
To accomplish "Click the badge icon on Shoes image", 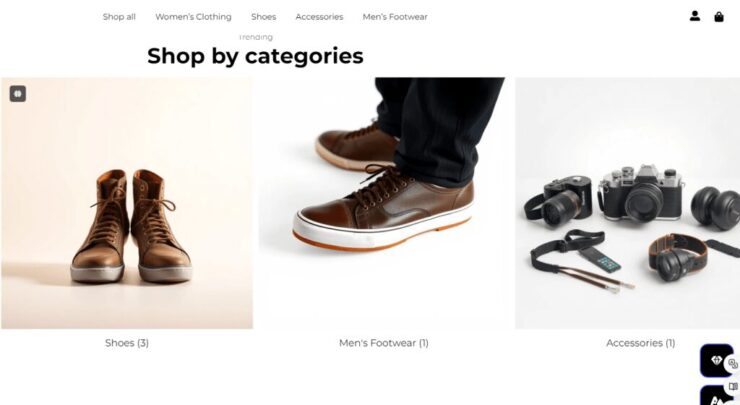I will click(18, 94).
